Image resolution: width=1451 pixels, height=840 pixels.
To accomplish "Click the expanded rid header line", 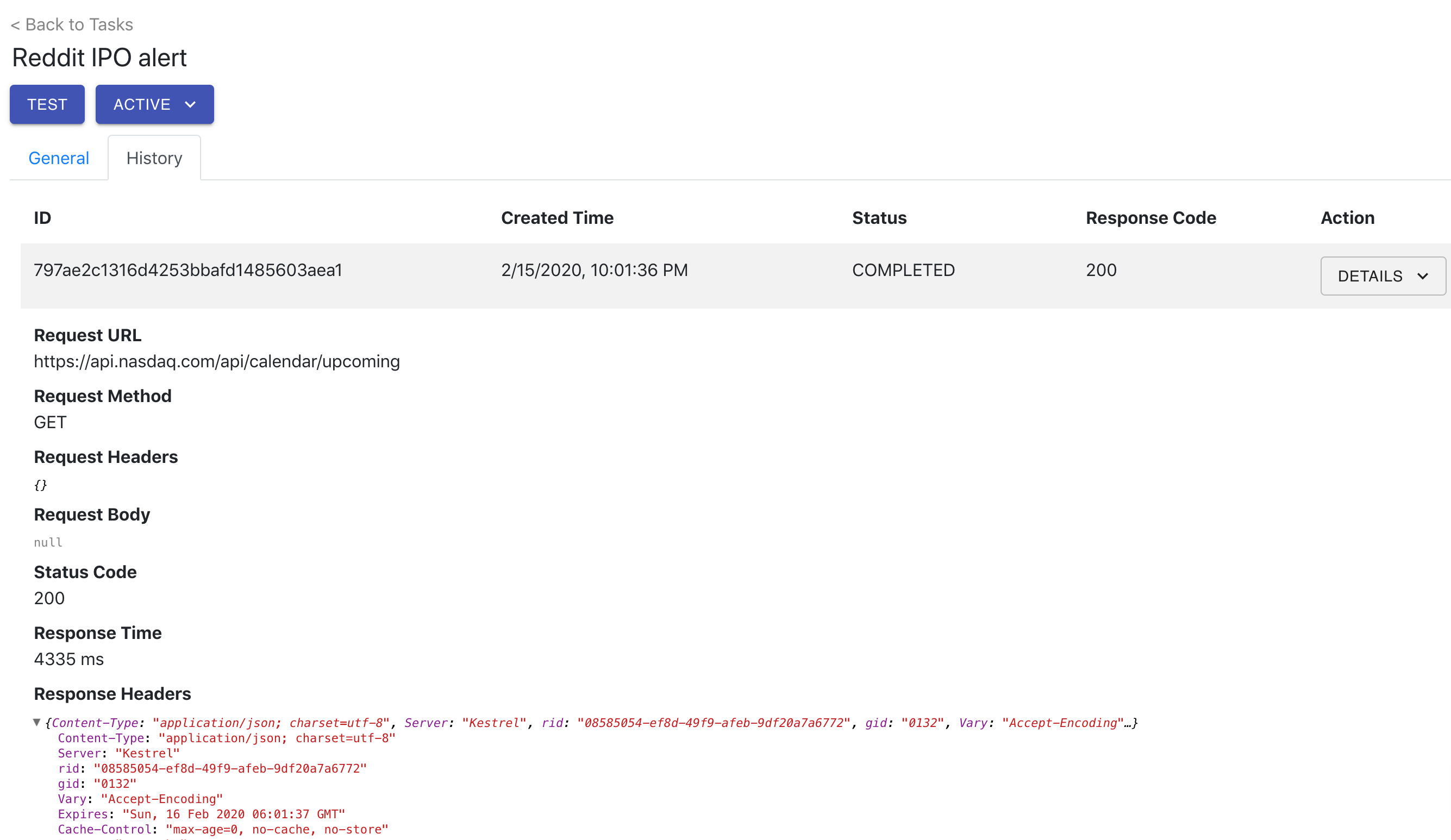I will coord(212,768).
